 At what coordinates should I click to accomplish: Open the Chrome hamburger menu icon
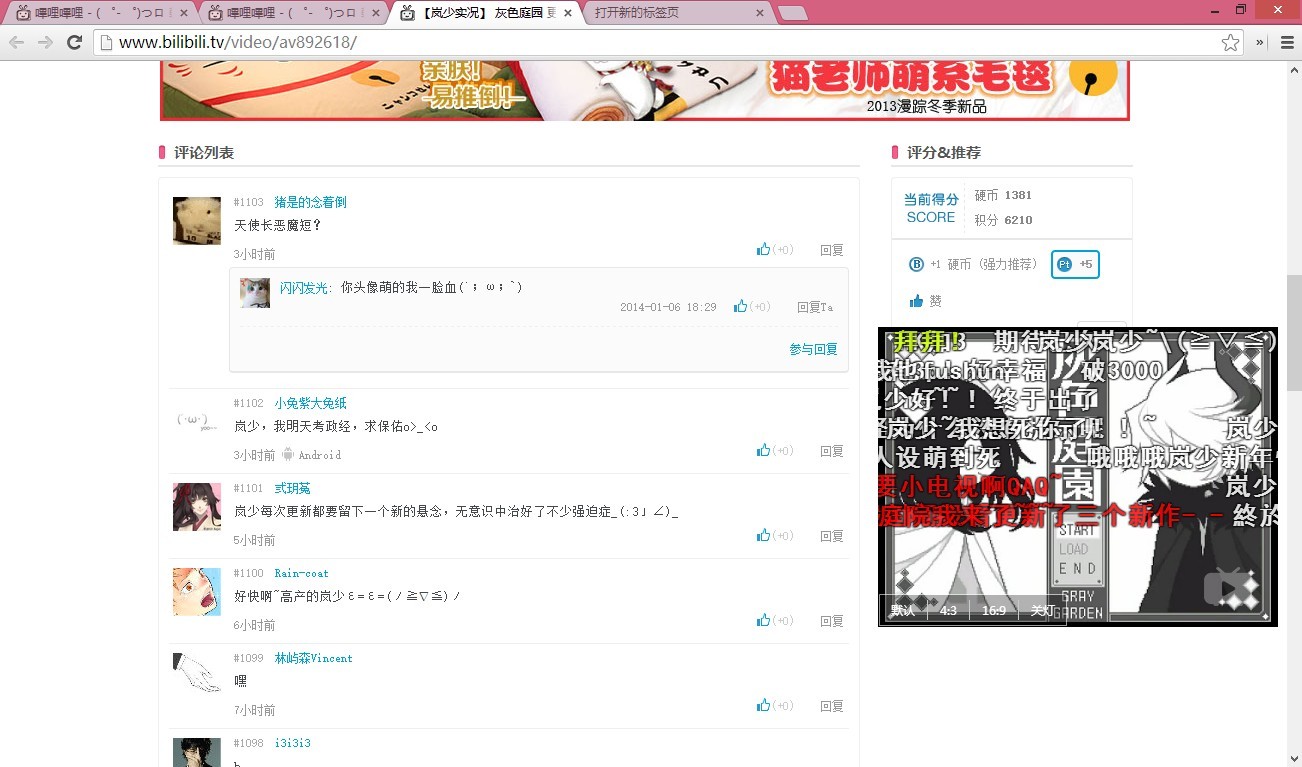(1286, 42)
